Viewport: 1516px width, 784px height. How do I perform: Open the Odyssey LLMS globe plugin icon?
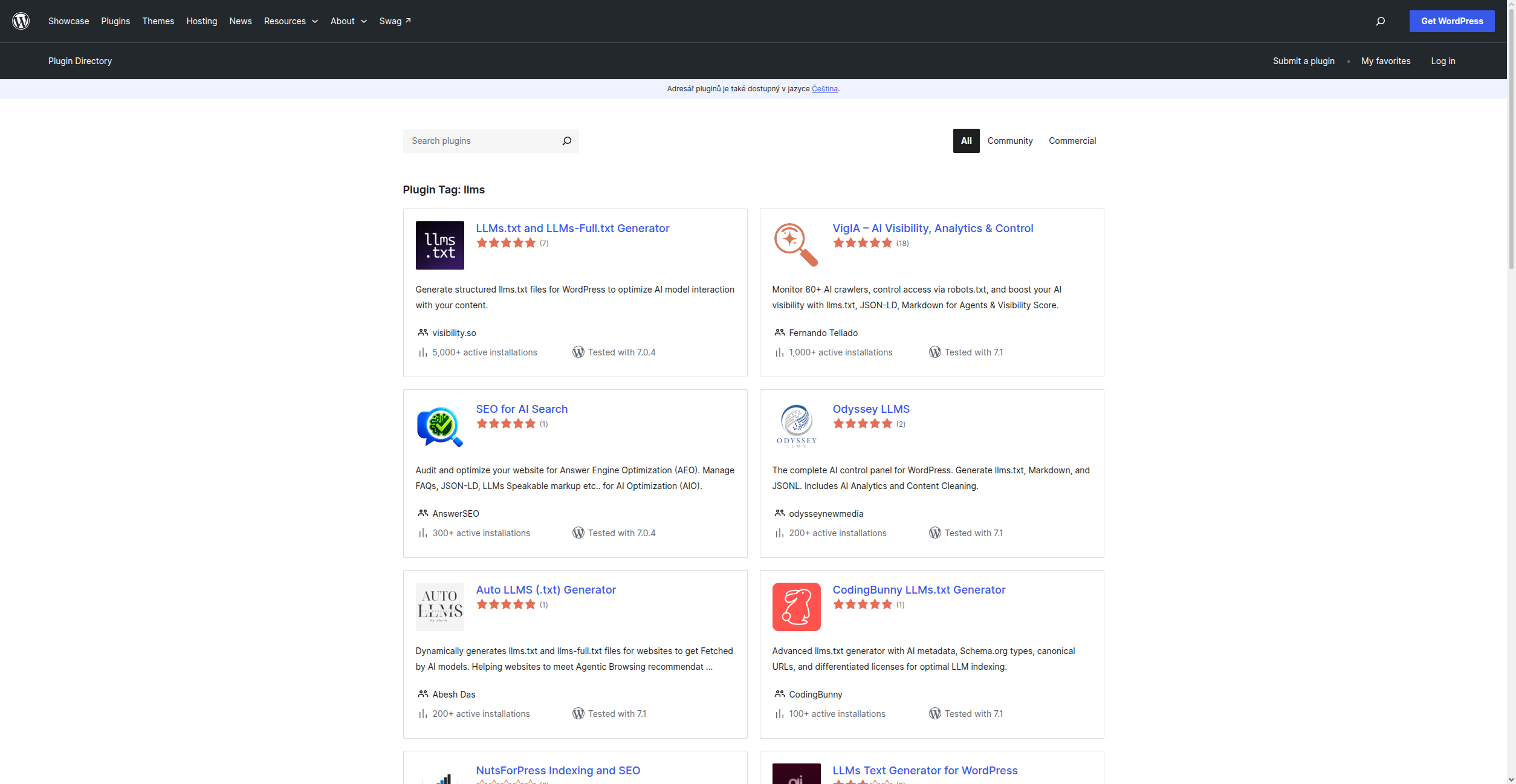[796, 426]
